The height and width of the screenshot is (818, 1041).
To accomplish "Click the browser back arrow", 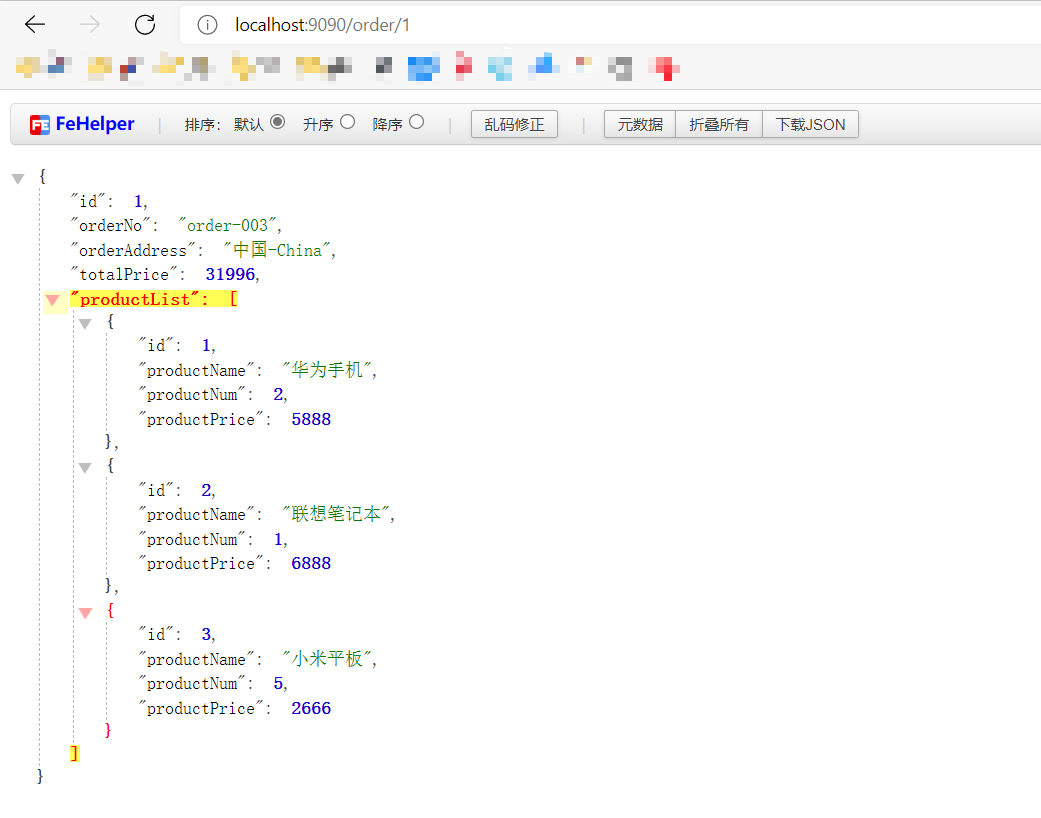I will pos(34,25).
